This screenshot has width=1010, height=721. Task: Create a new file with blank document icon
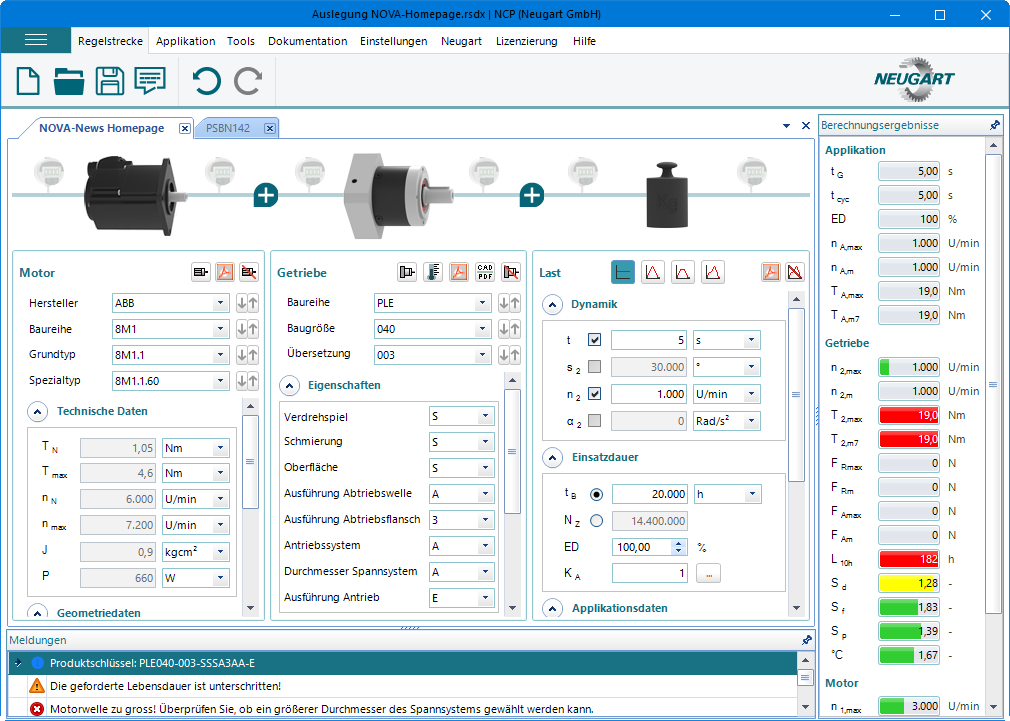pos(28,81)
